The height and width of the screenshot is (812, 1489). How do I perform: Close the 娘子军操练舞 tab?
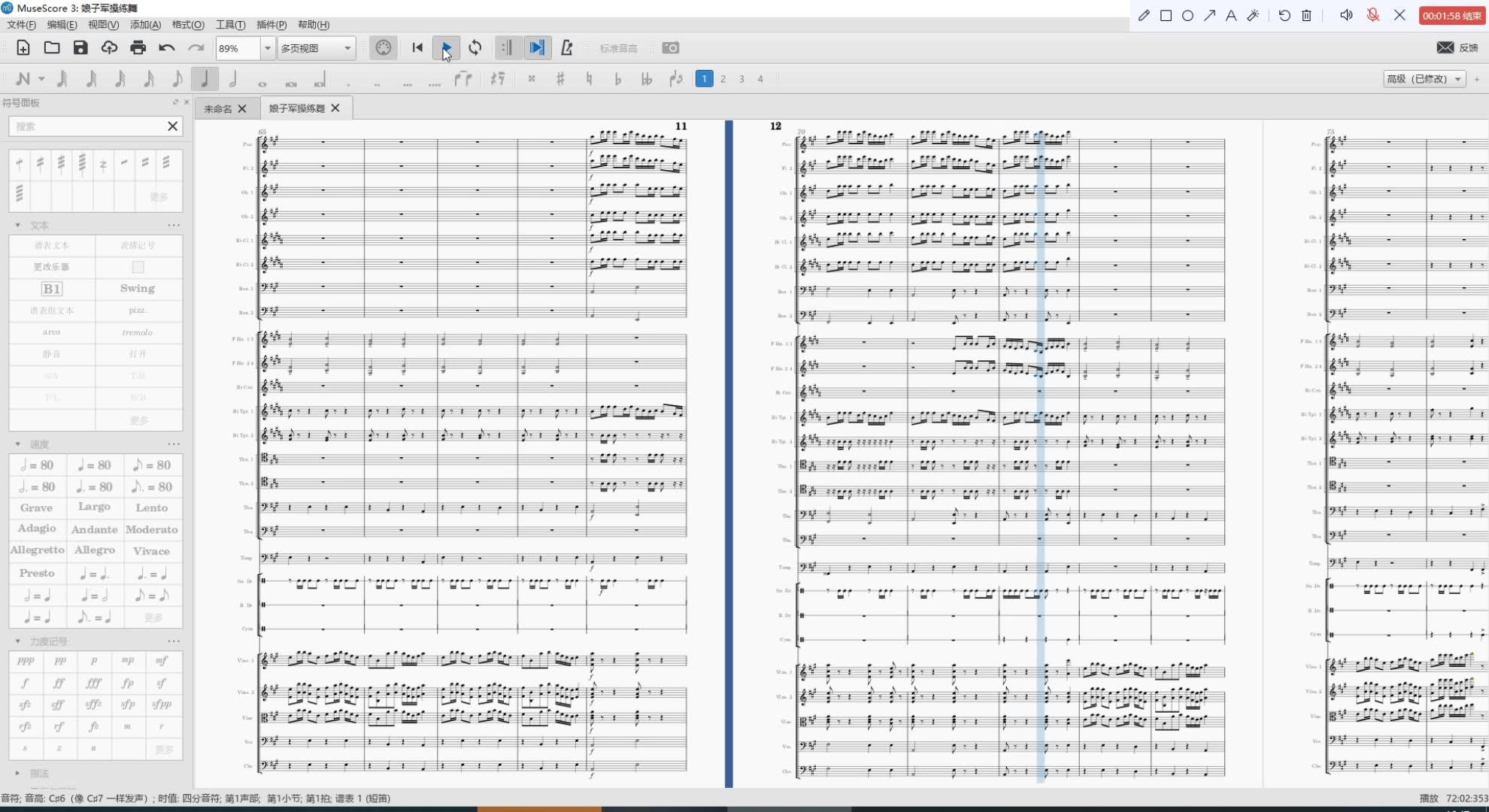pyautogui.click(x=335, y=108)
